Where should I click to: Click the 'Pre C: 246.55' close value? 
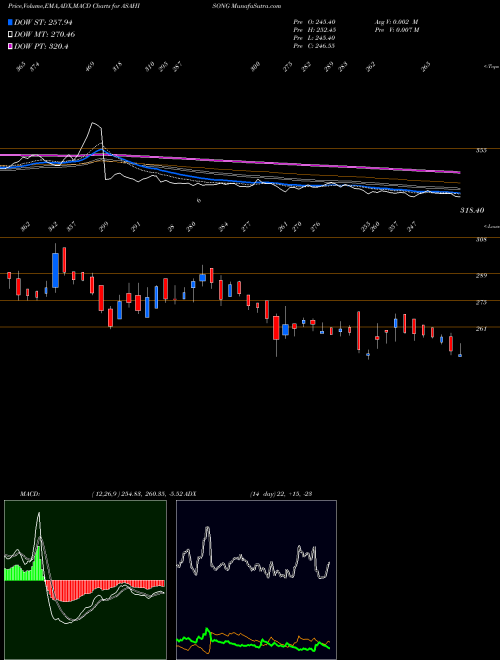pyautogui.click(x=314, y=46)
